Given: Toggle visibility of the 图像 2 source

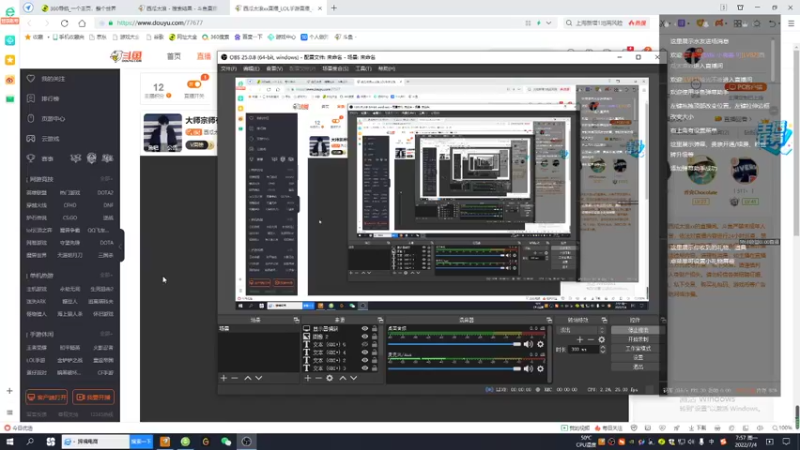Looking at the screenshot, I should tap(365, 337).
